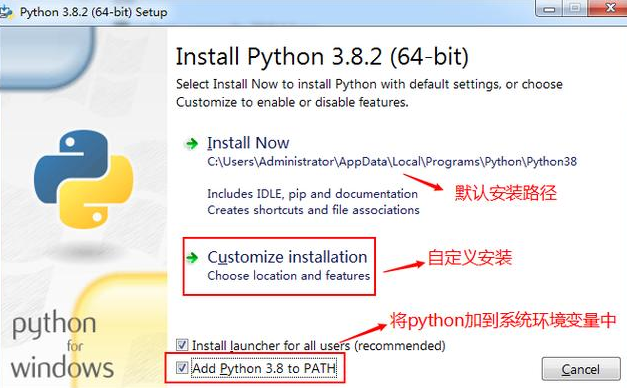Toggle the Add Python 3.8 to PATH checkbox
This screenshot has height=388, width=627.
click(182, 367)
